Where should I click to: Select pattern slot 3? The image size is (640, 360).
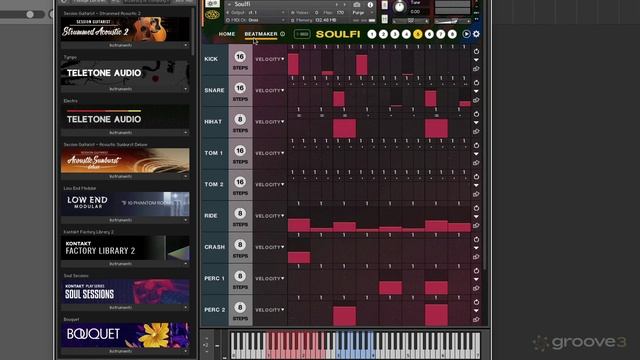pyautogui.click(x=395, y=34)
